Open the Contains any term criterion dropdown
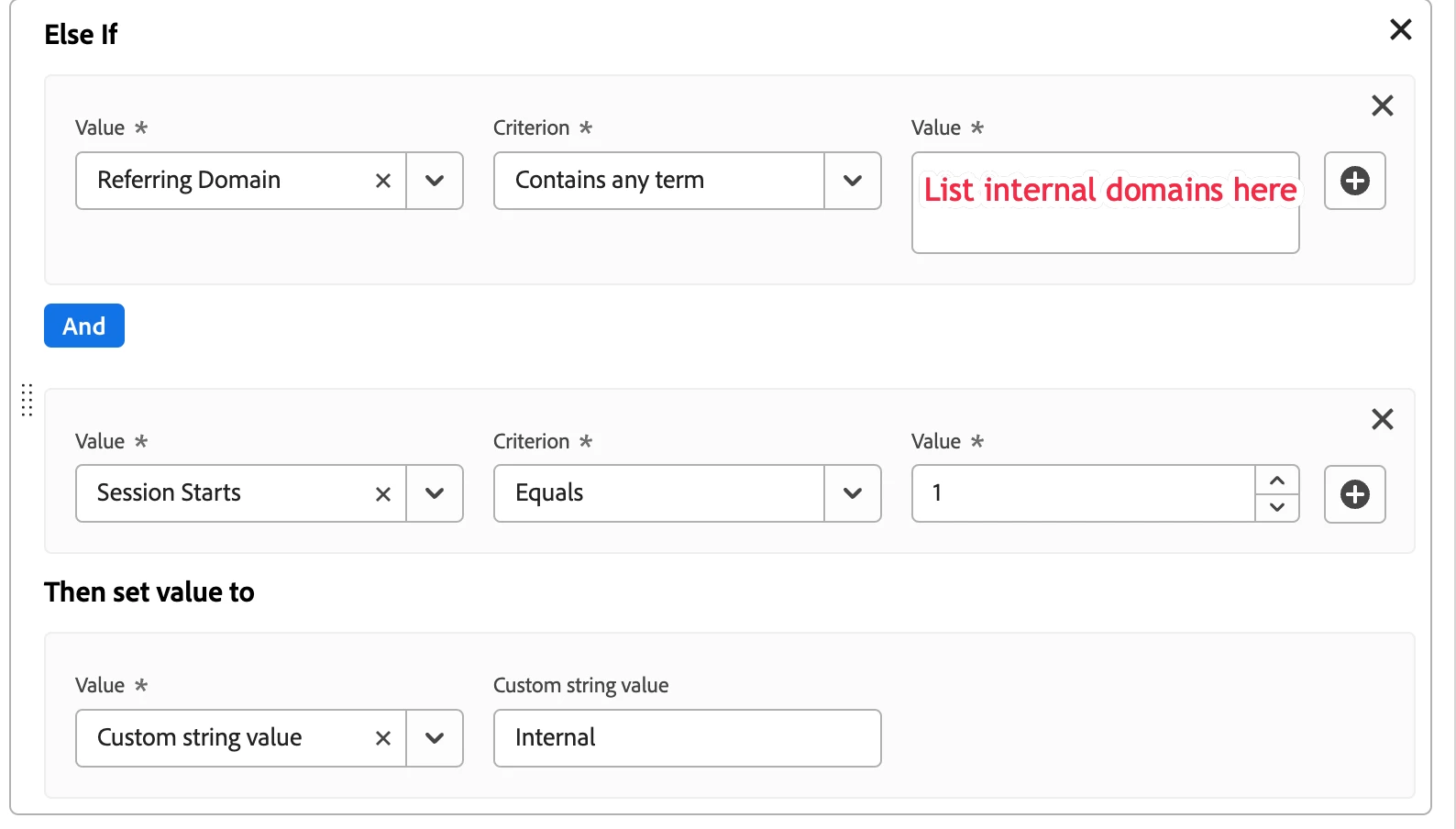The width and height of the screenshot is (1456, 829). (853, 182)
